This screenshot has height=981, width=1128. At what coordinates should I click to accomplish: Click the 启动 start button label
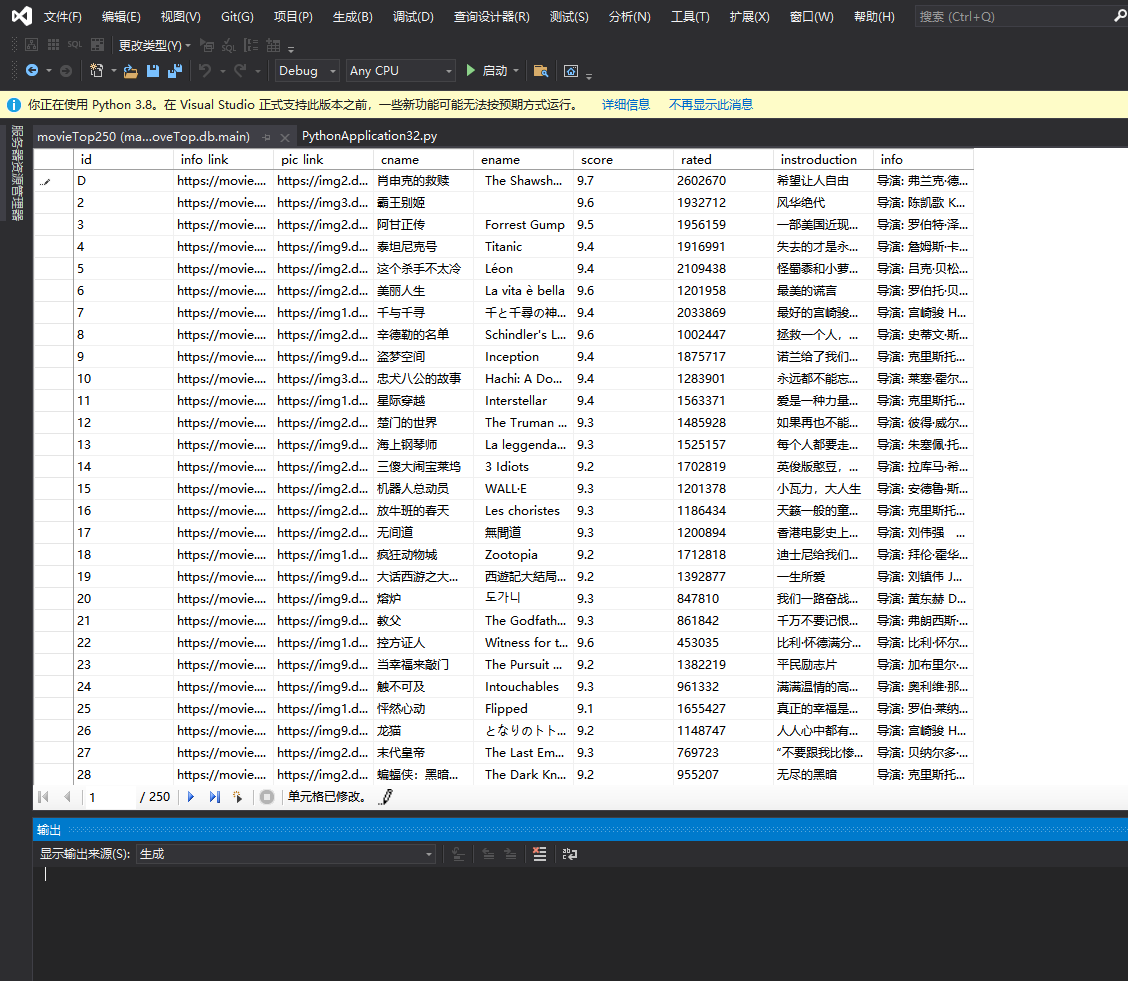[x=495, y=70]
